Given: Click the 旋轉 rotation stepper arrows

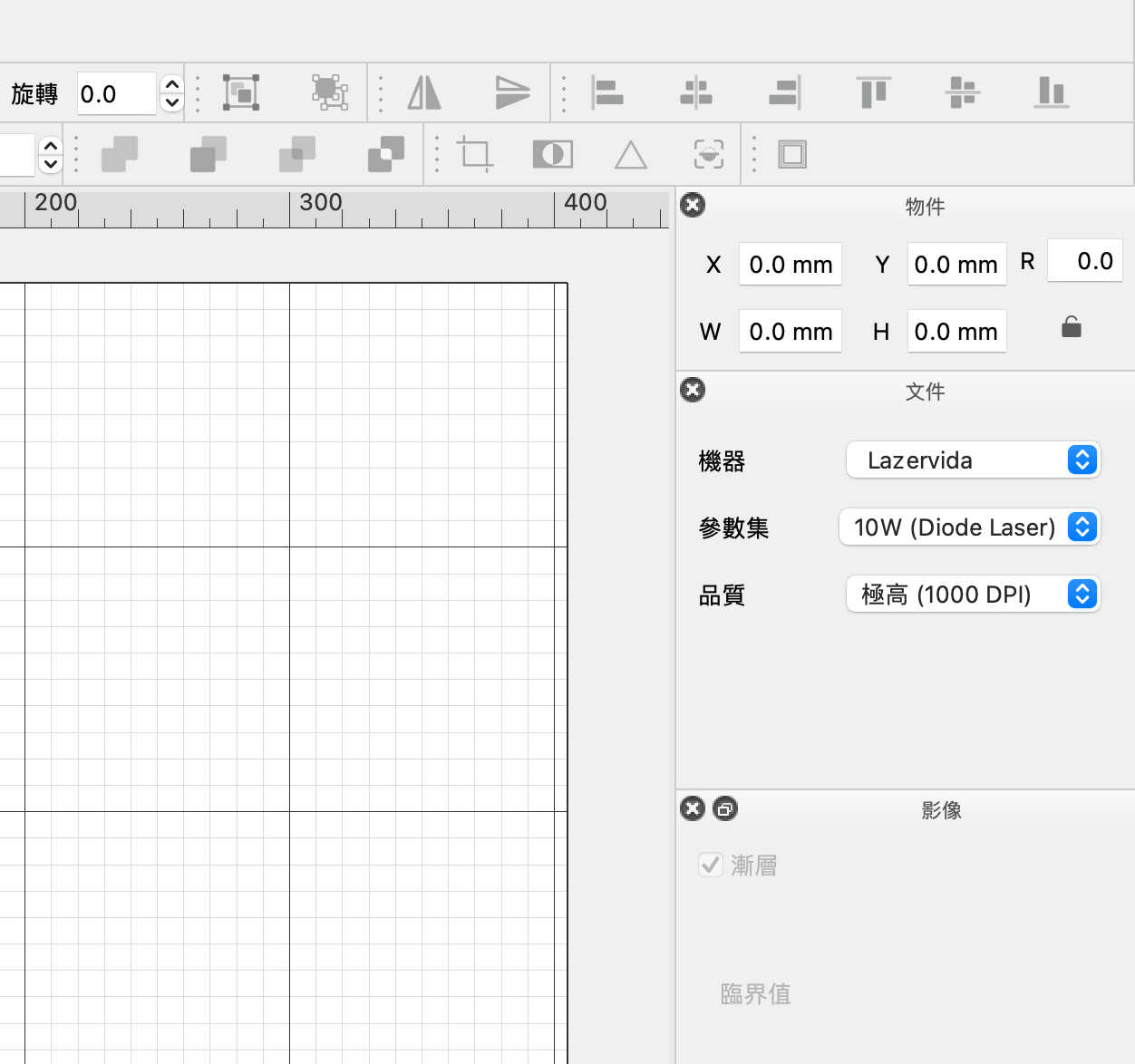Looking at the screenshot, I should pyautogui.click(x=171, y=93).
